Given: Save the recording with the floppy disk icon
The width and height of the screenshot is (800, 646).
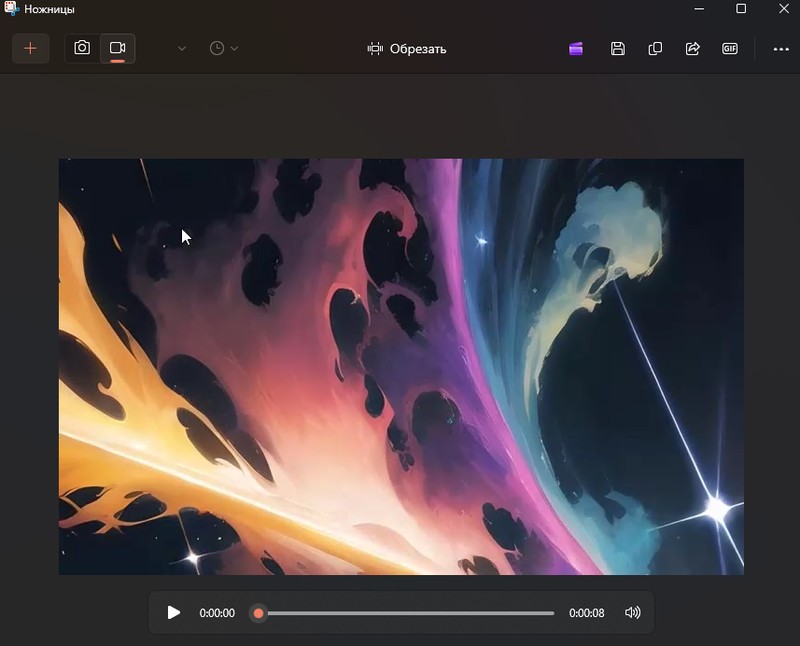Looking at the screenshot, I should [x=618, y=48].
